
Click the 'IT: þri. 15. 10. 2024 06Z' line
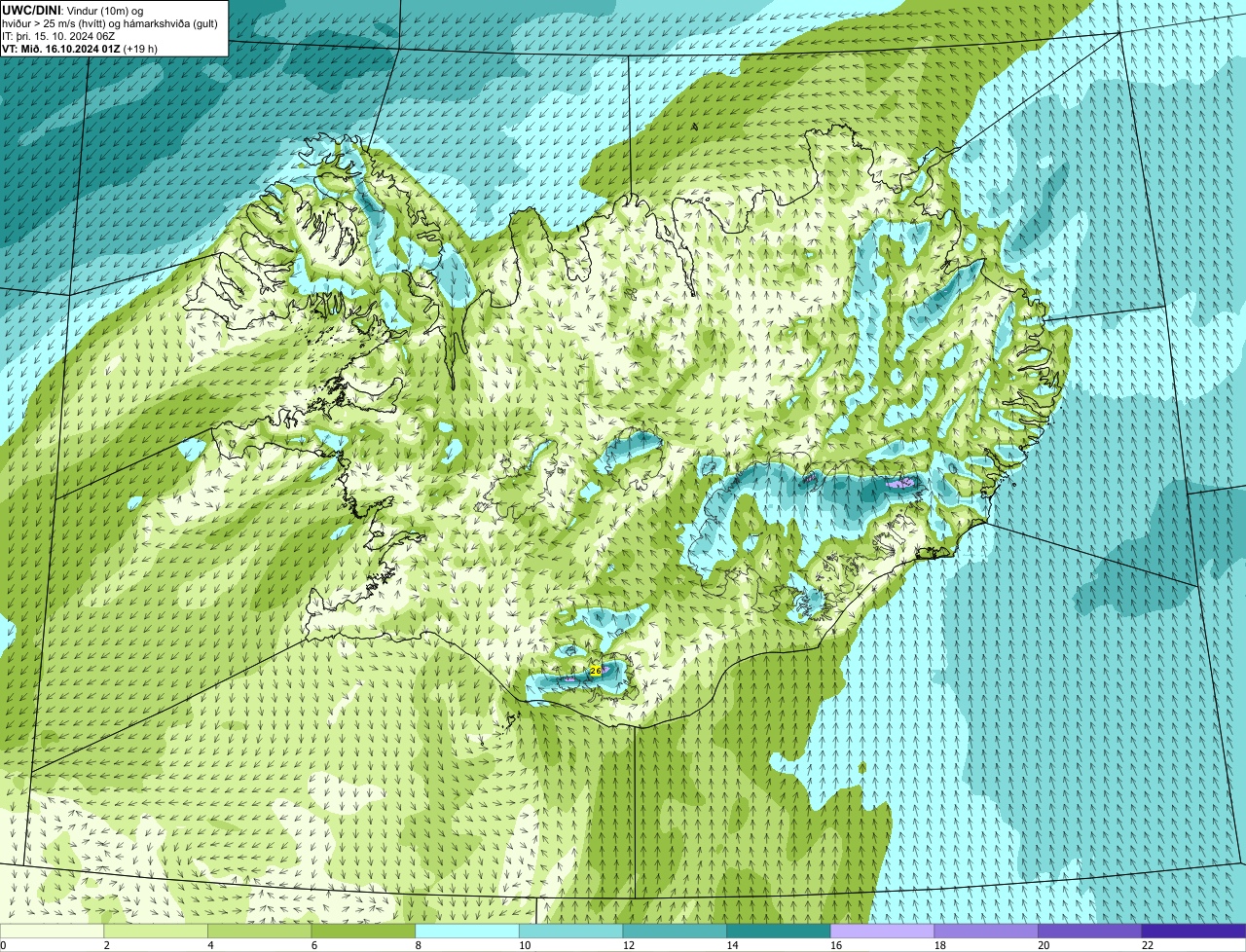(x=60, y=36)
